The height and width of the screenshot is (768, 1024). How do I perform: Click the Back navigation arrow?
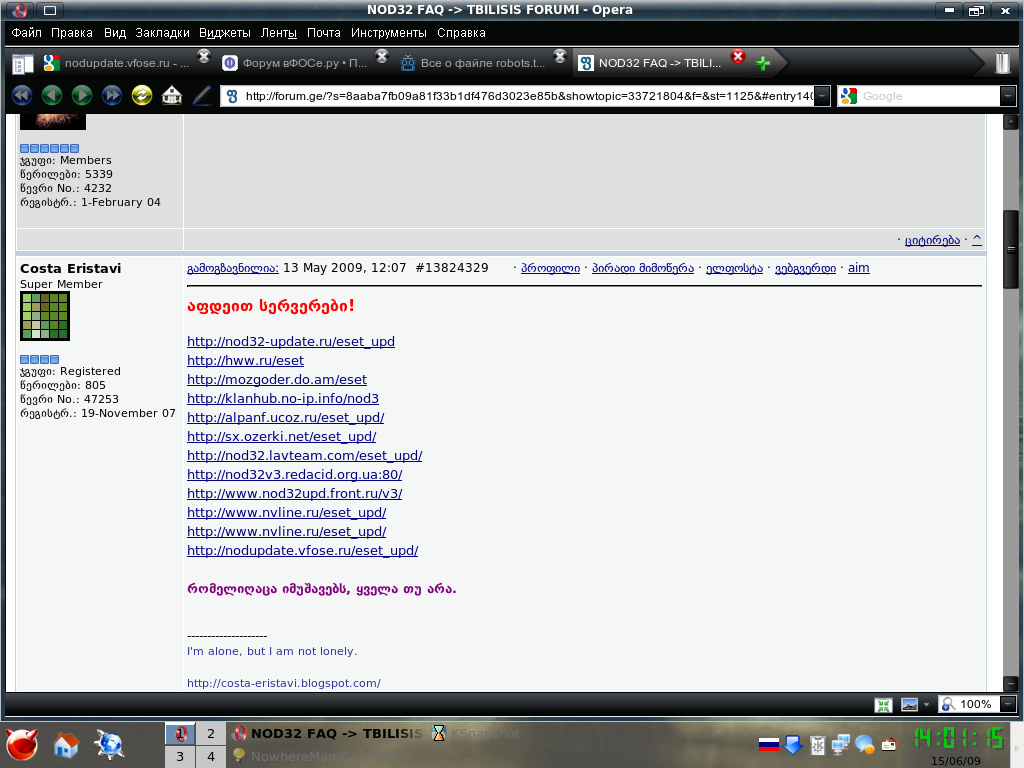point(51,96)
